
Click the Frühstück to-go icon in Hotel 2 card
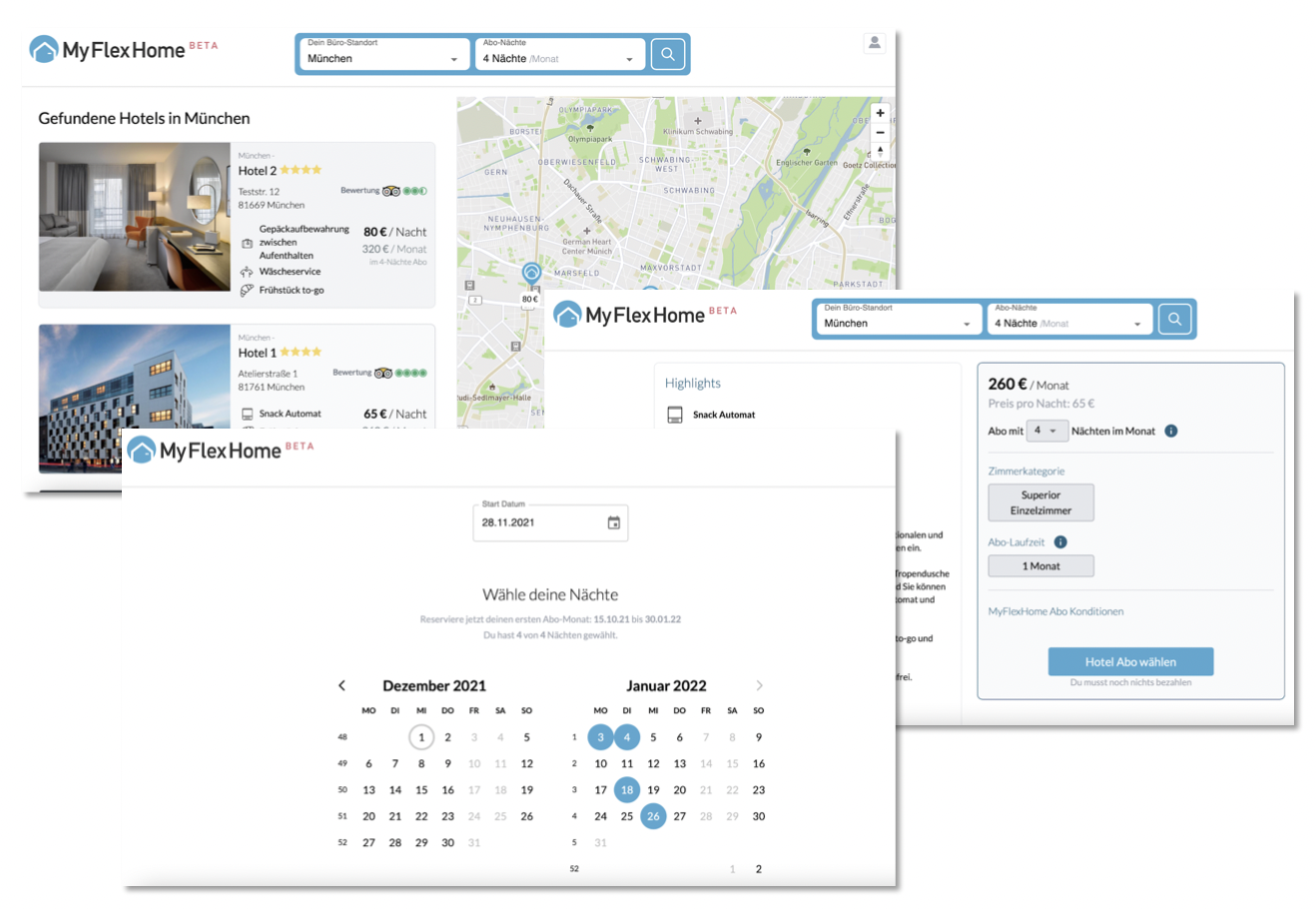click(x=247, y=290)
